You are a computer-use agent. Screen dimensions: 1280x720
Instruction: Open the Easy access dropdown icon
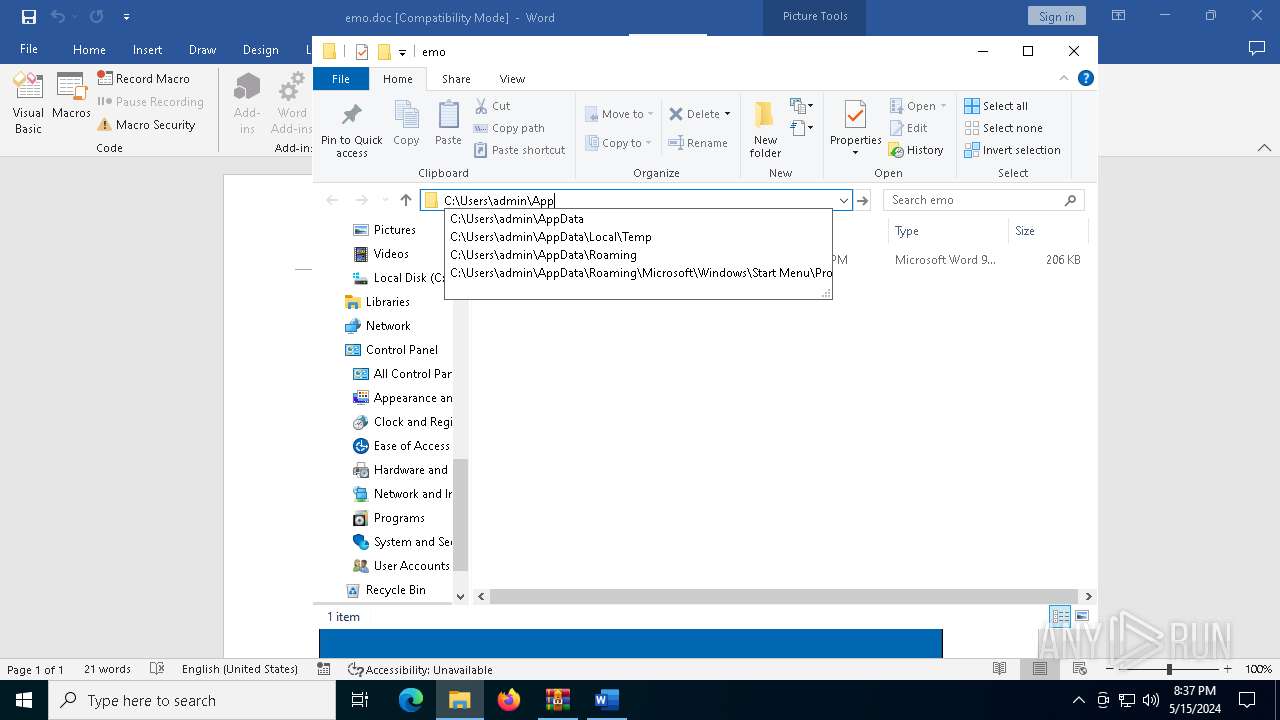coord(801,128)
